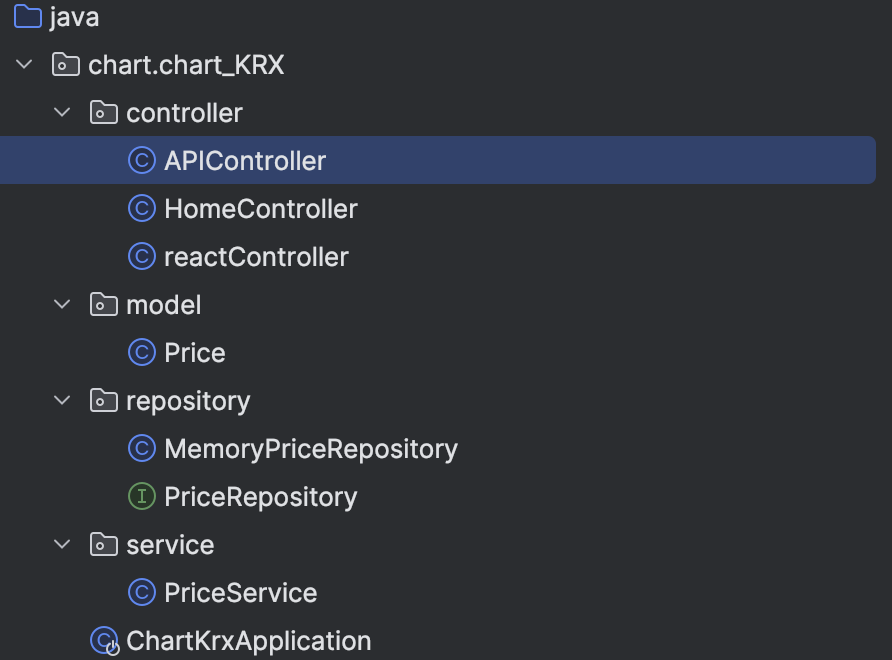Select the MemoryPriceRepository file name

(x=310, y=449)
